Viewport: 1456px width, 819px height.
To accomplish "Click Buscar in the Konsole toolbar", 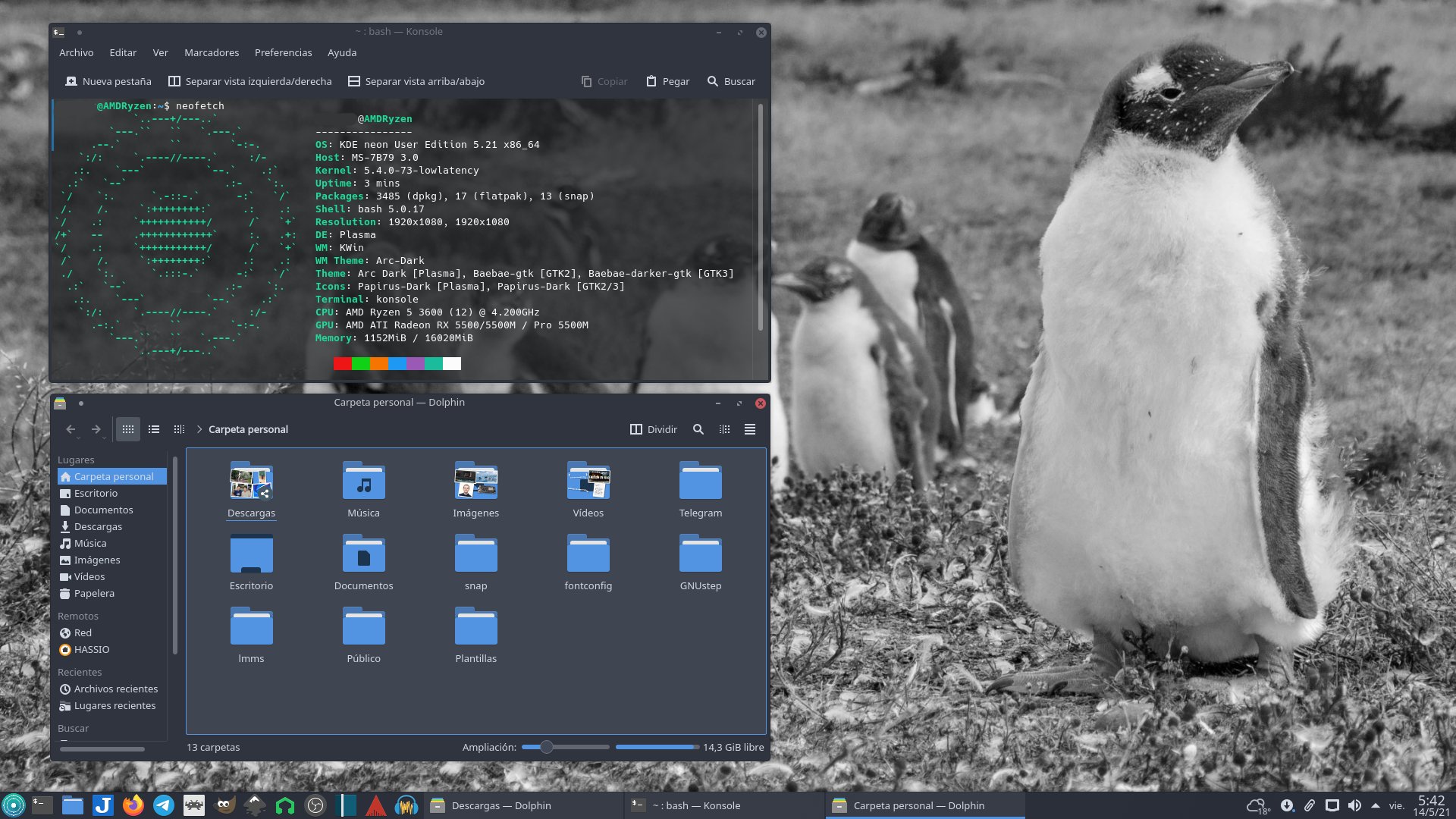I will pos(731,81).
